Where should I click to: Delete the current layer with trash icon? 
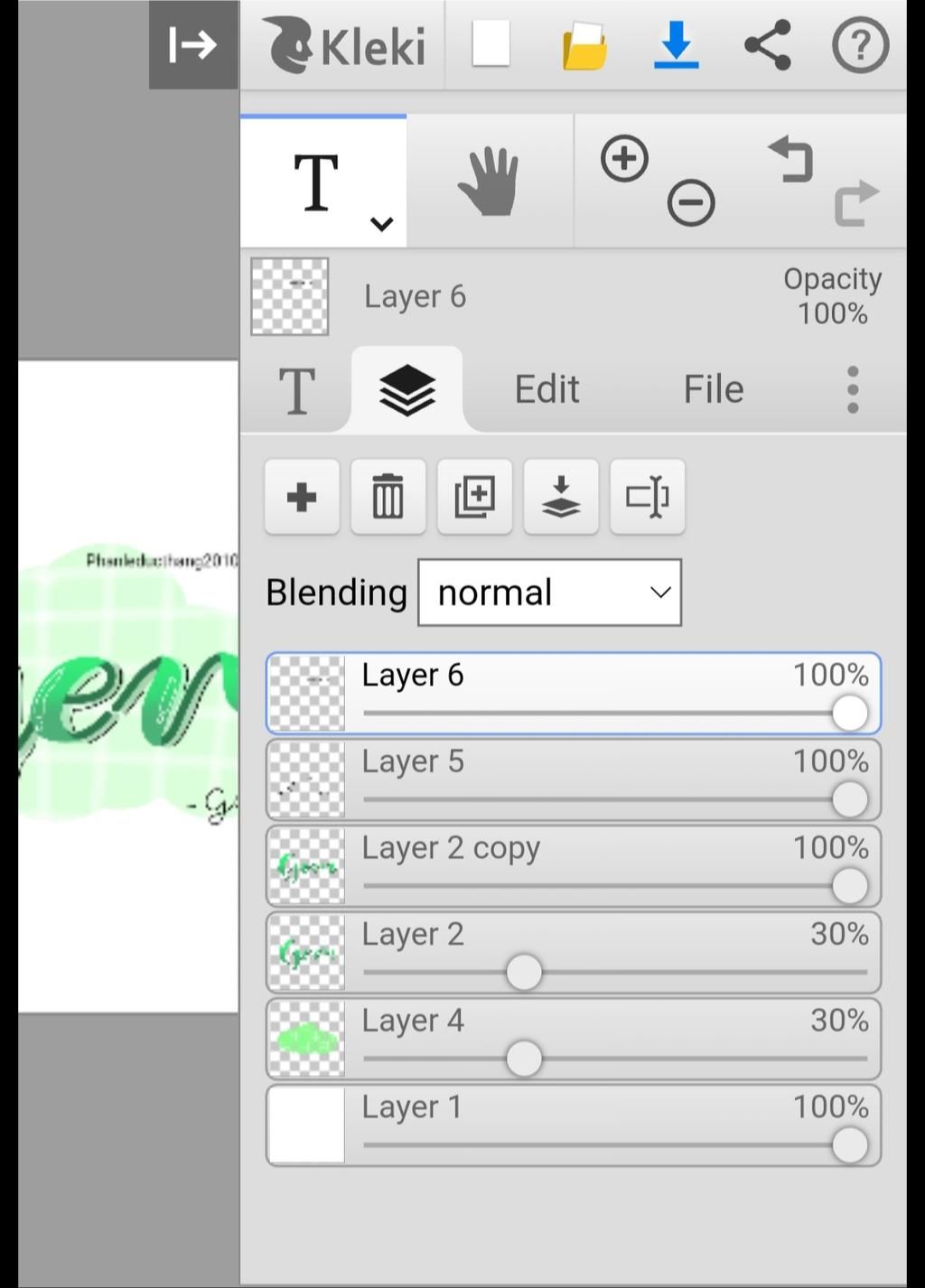point(388,497)
